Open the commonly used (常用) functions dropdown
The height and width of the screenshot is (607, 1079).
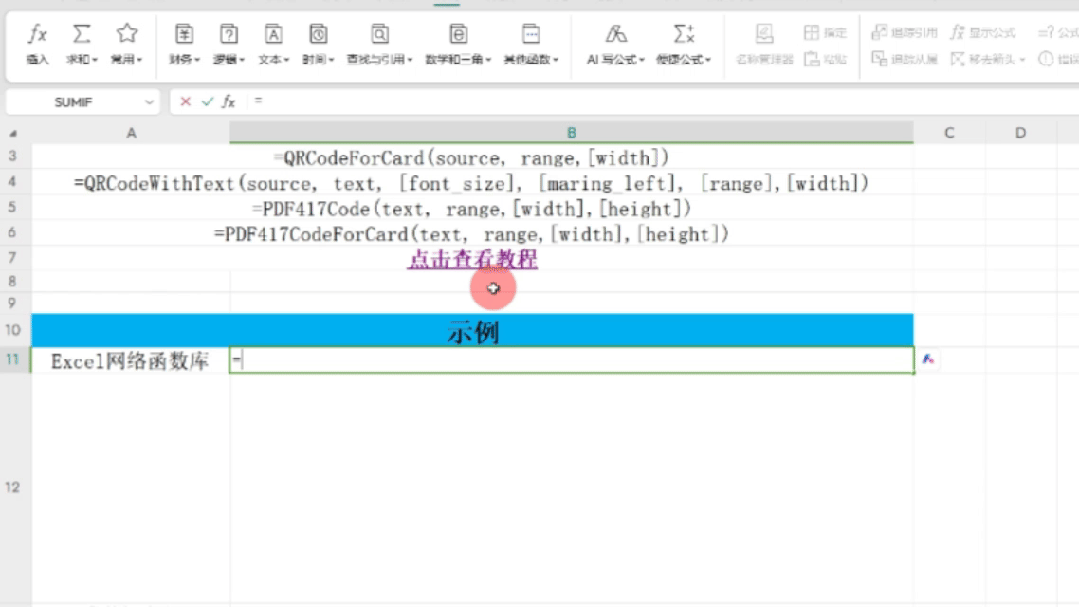pyautogui.click(x=127, y=44)
